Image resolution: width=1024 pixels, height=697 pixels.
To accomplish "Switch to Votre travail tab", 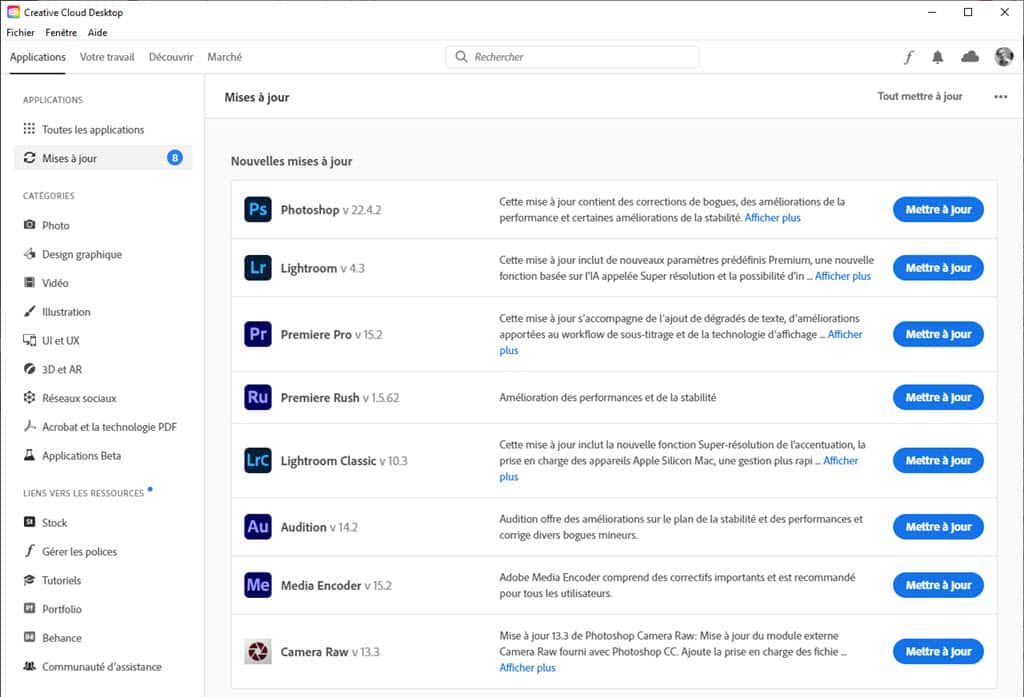I will tap(107, 57).
